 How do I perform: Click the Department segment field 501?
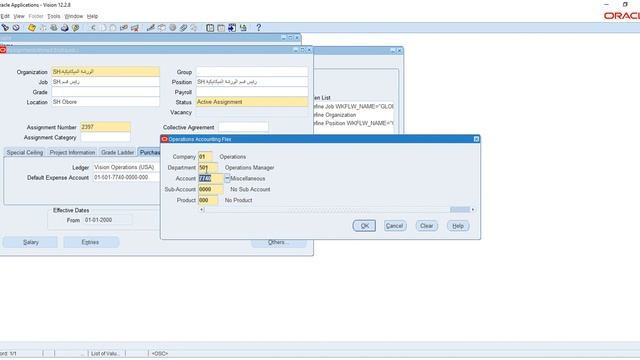point(208,167)
